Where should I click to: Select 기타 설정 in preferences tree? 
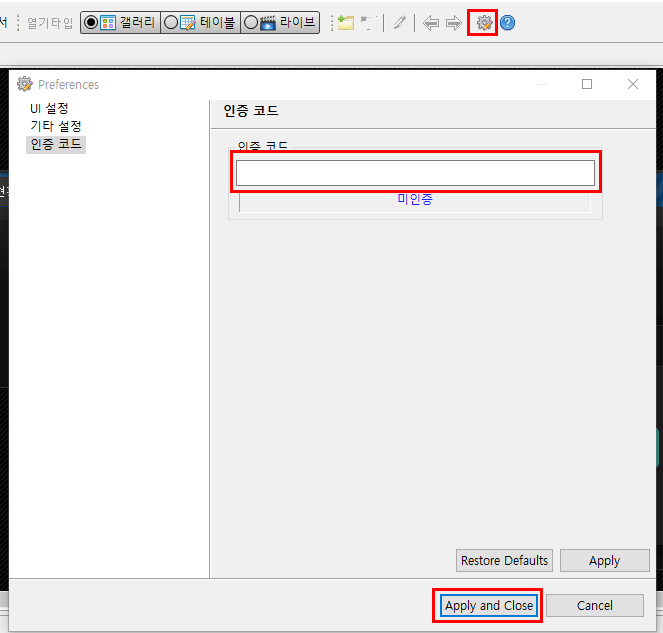point(55,126)
